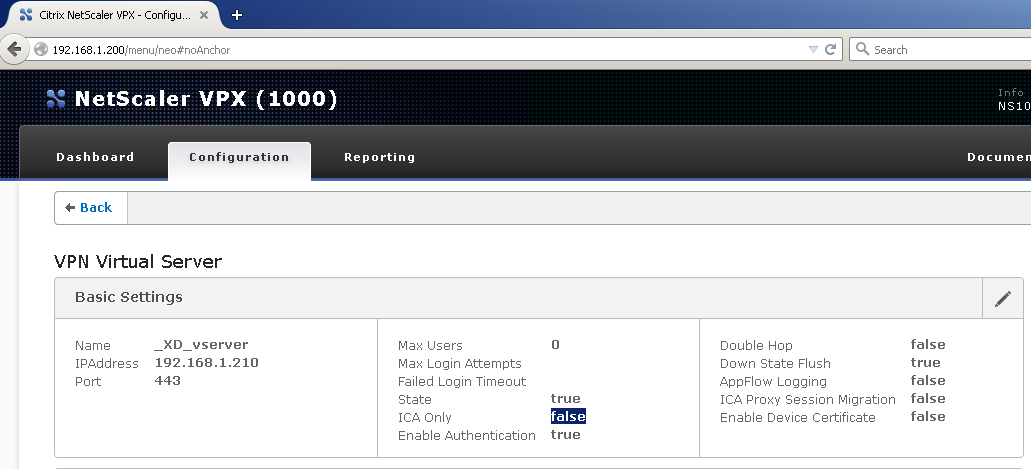Image resolution: width=1031 pixels, height=469 pixels.
Task: Open a new browser tab
Action: 237,14
